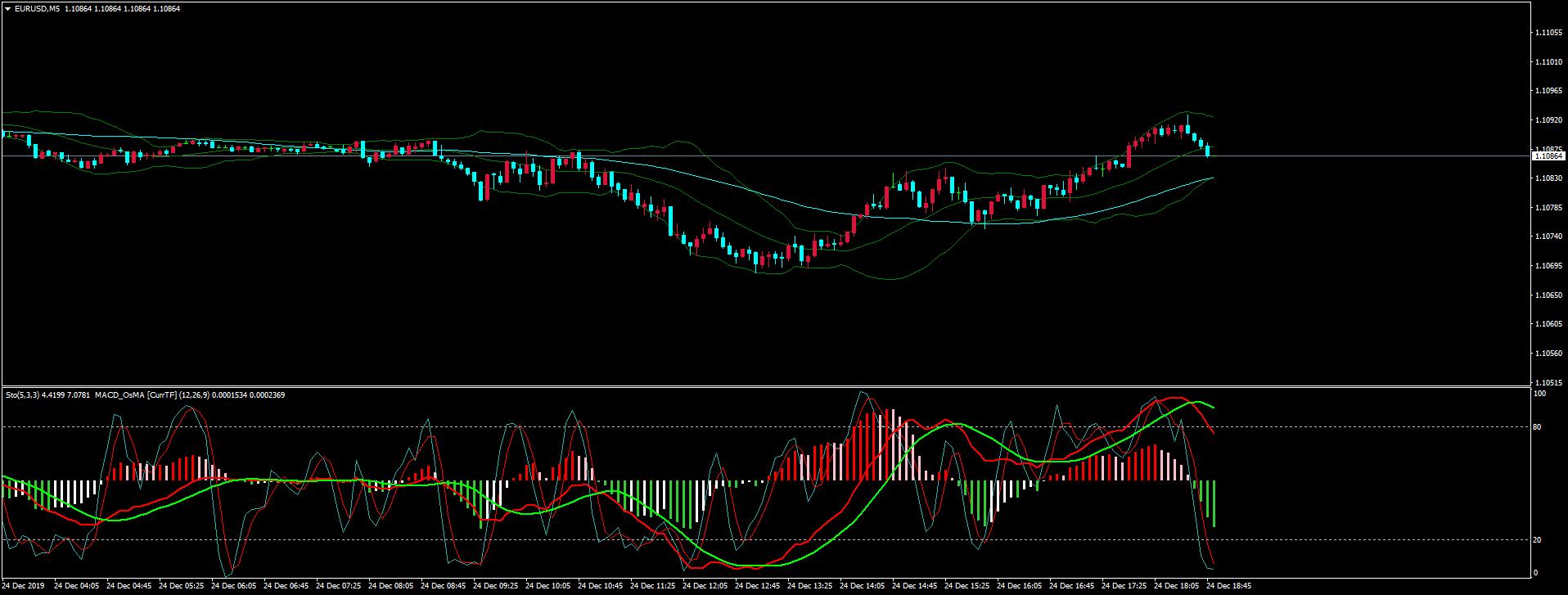Viewport: 1568px width, 595px height.
Task: Click the 24 Dec 10:05 time label
Action: click(548, 586)
